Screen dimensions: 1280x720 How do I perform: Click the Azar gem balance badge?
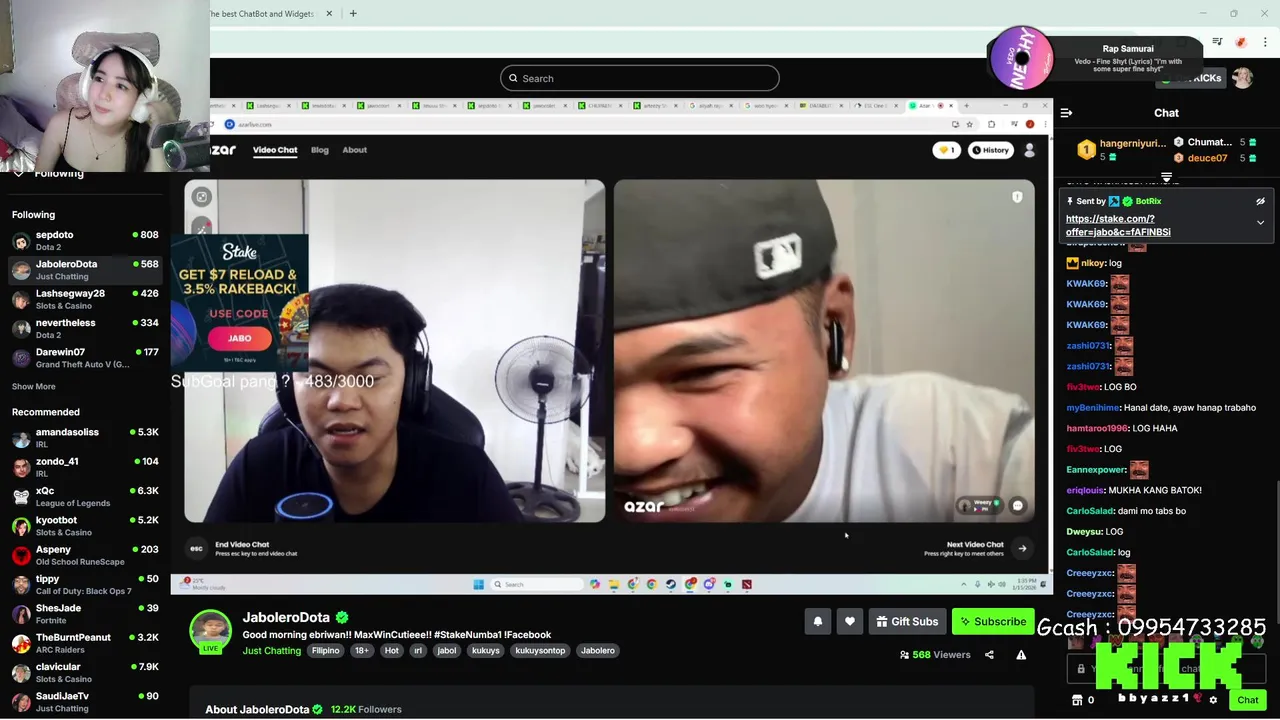tap(946, 150)
